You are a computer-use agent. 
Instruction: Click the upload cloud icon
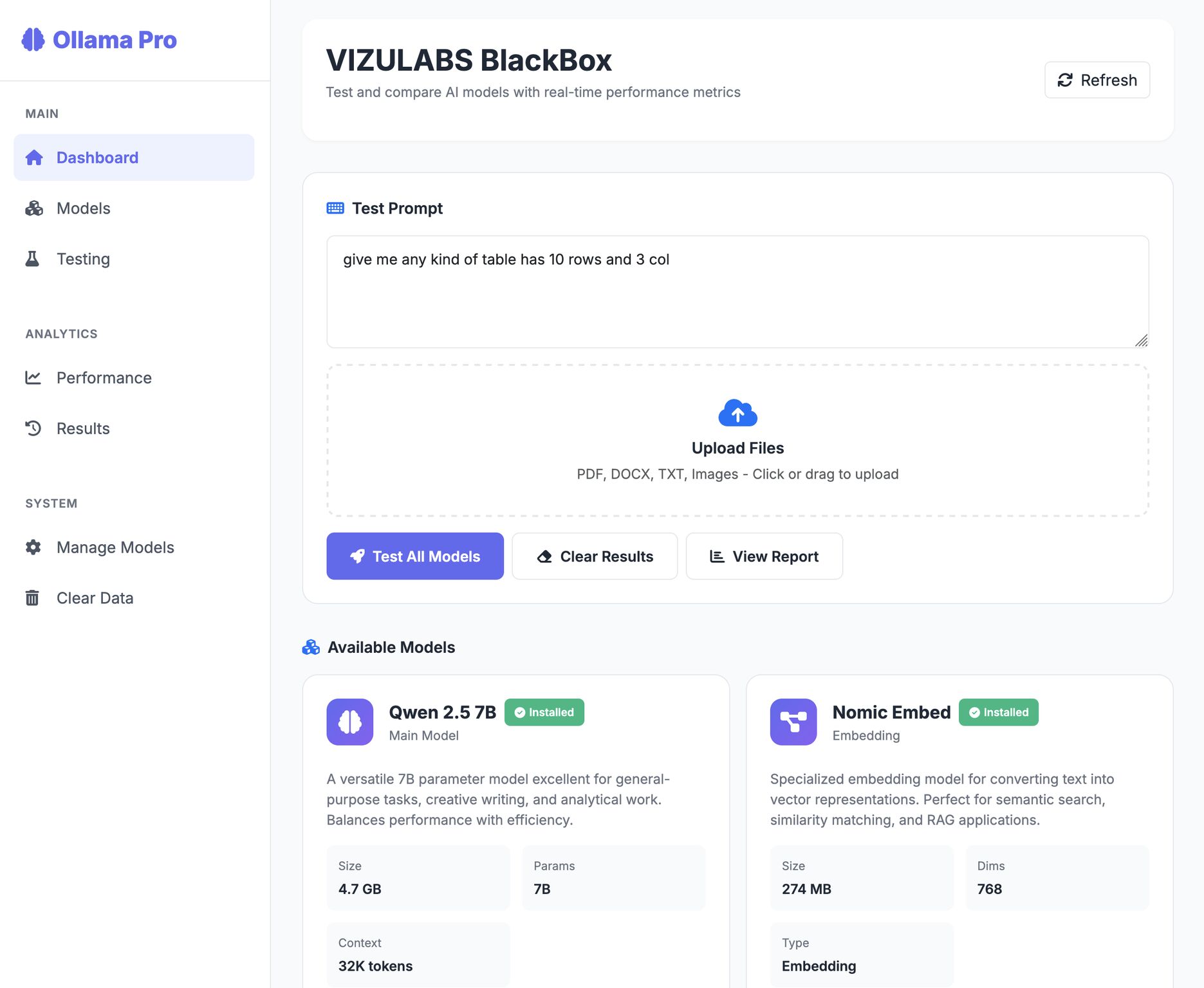point(737,412)
